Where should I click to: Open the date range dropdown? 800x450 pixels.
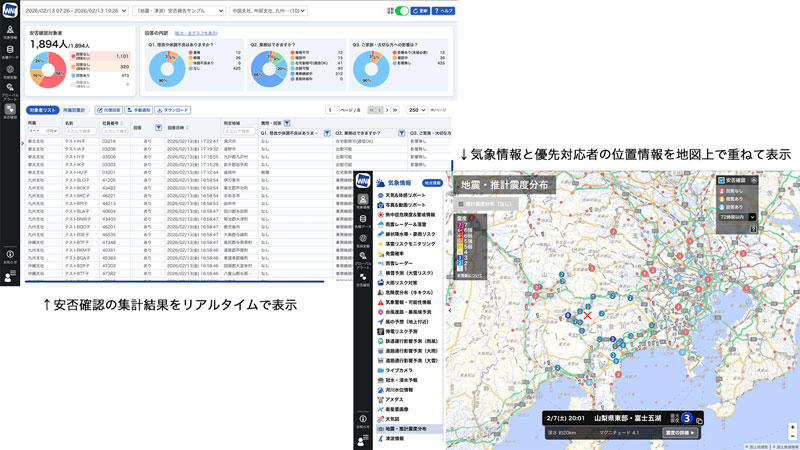pos(74,10)
